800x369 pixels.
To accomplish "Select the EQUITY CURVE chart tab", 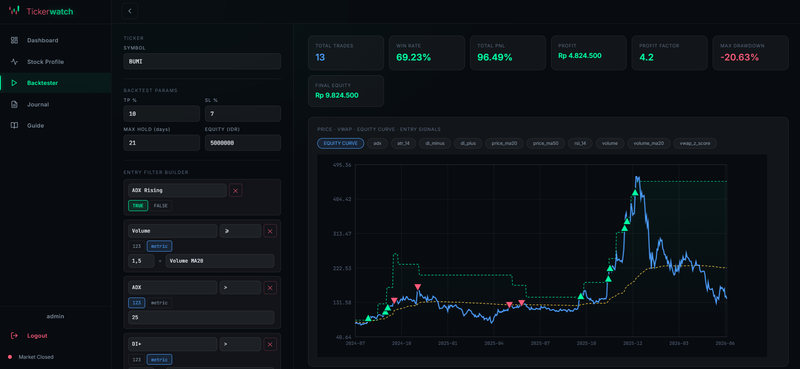I will pos(340,143).
